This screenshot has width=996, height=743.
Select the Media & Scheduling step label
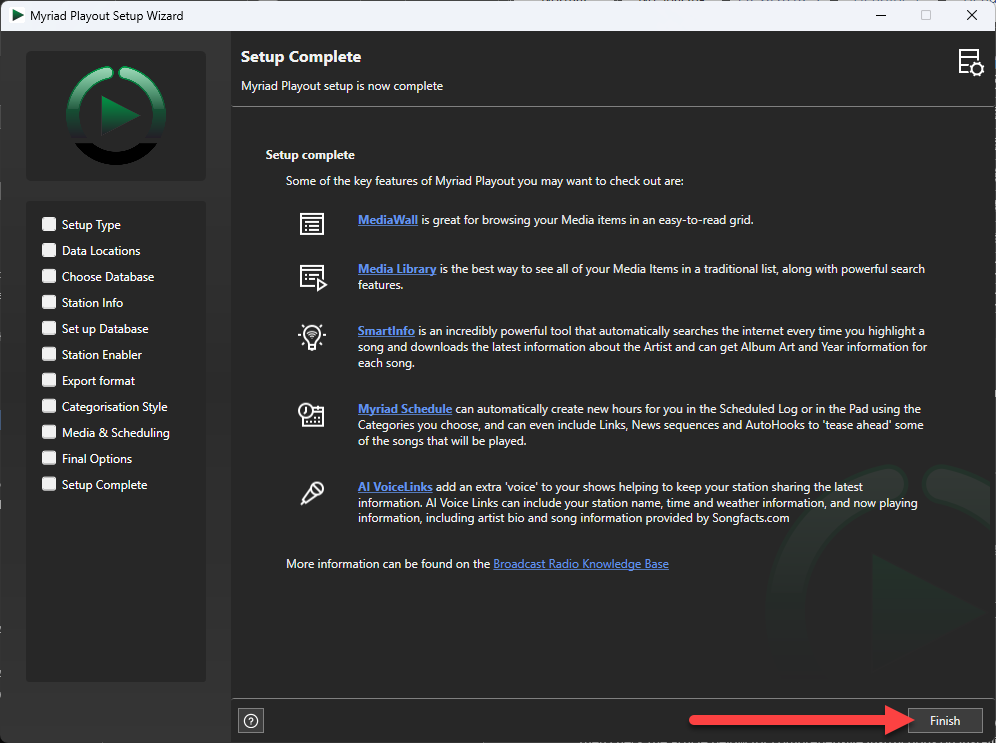pyautogui.click(x=116, y=433)
